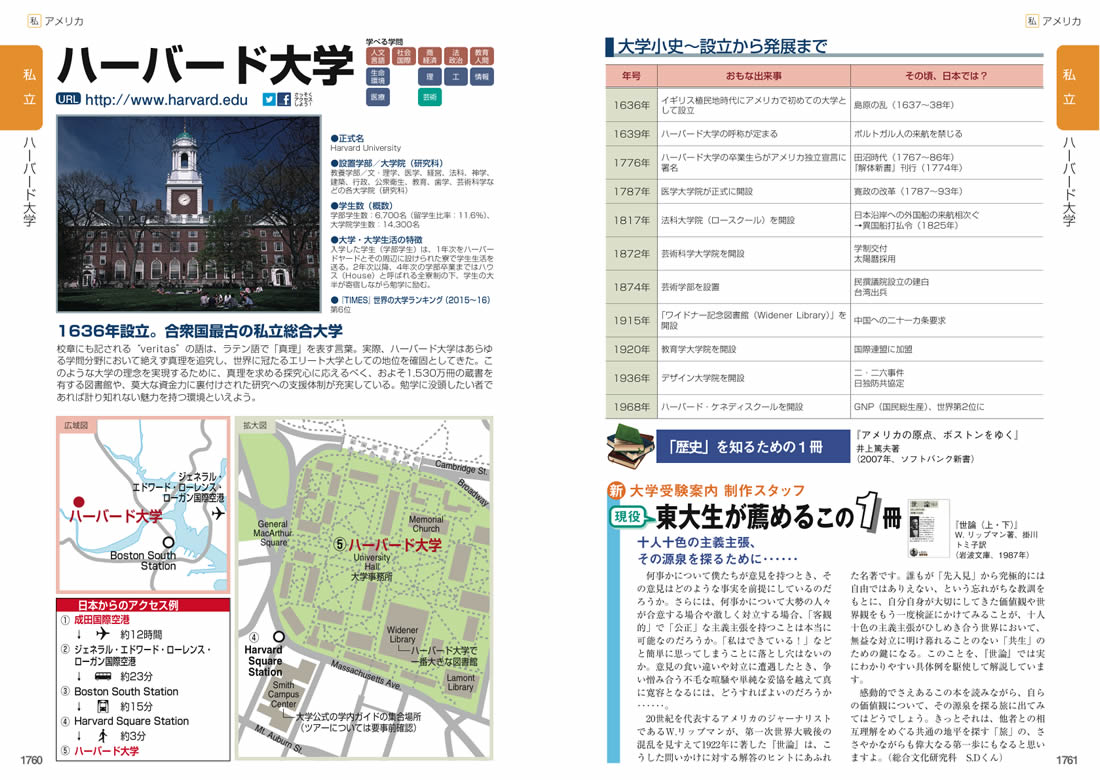The image size is (1100, 780).
Task: Click the 年号 table column header
Action: click(x=631, y=76)
